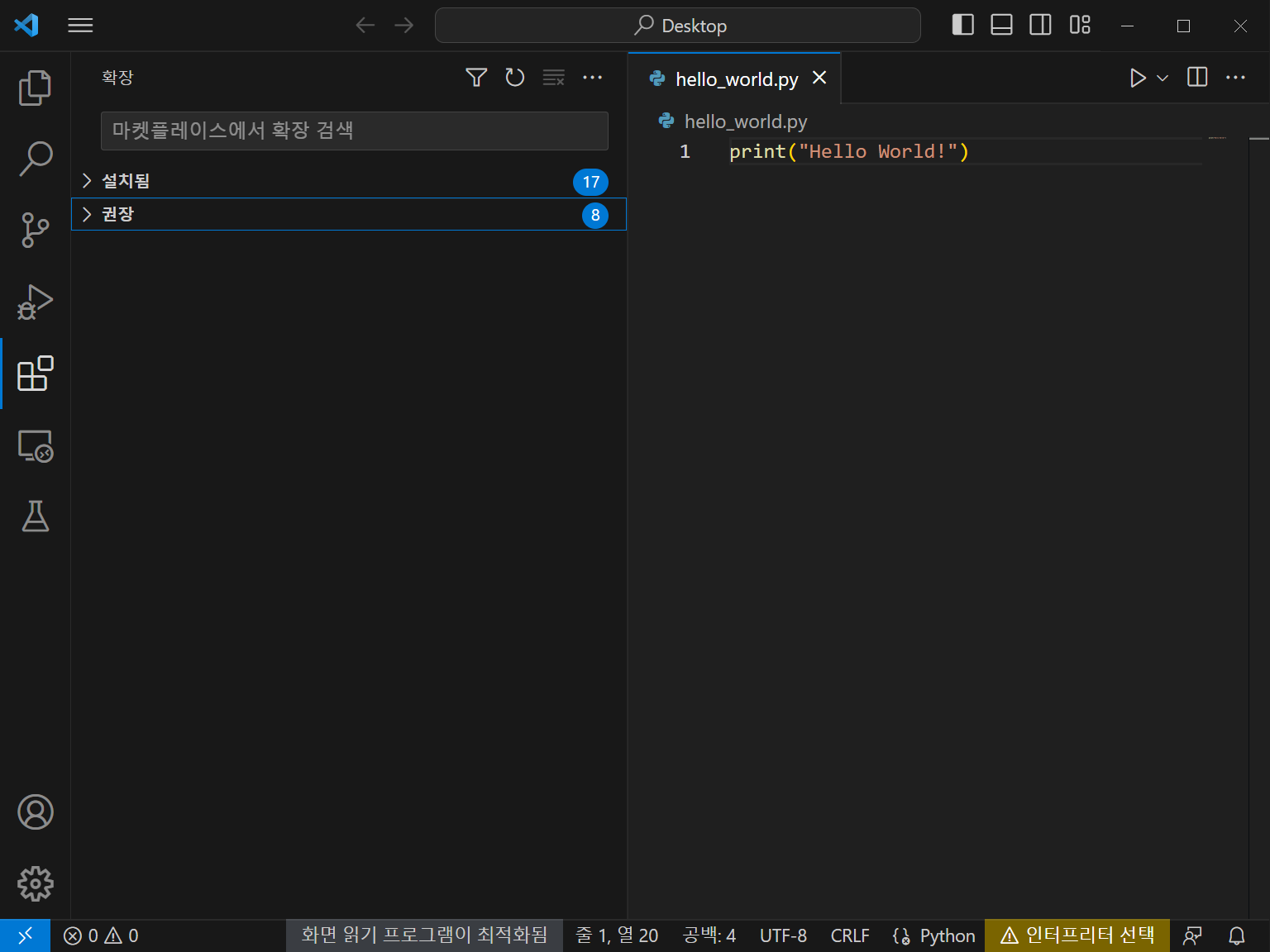Open the feedback icon in status bar
Screen dimensions: 1270x952
pos(1192,935)
